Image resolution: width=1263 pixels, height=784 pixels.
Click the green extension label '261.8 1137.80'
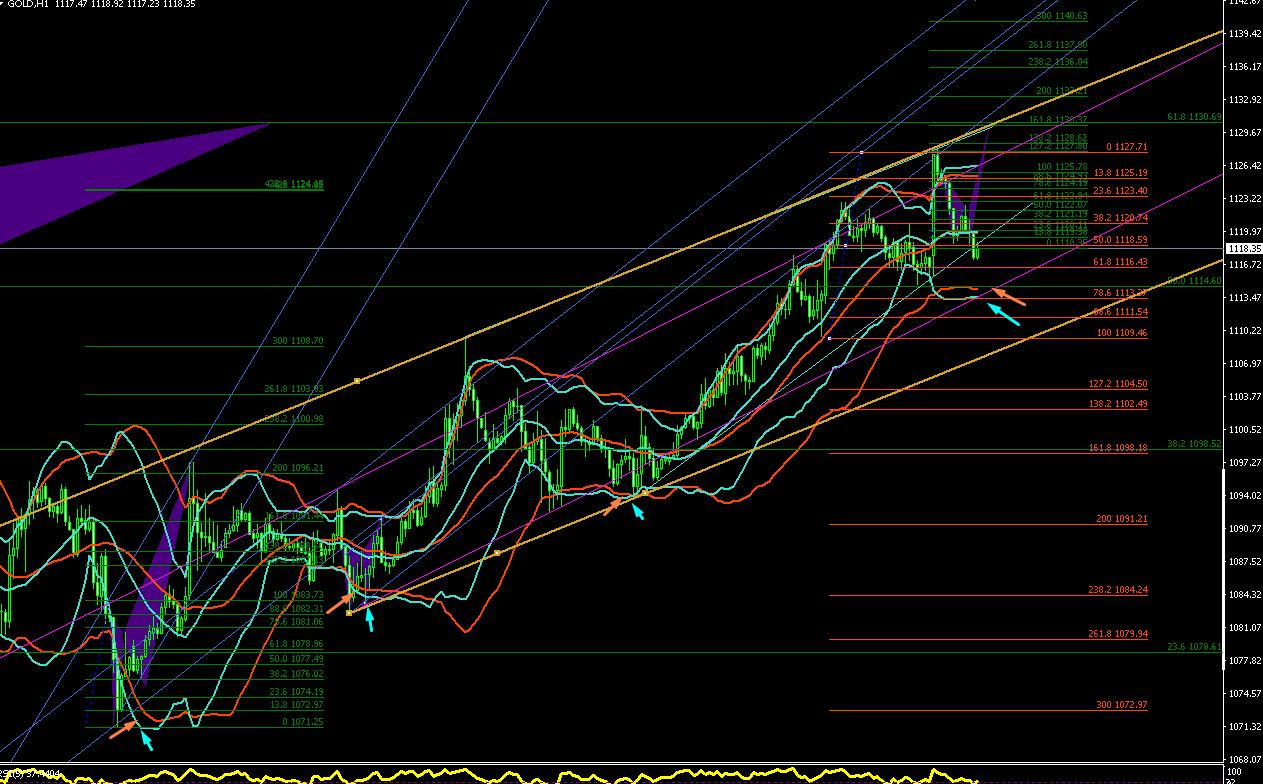1058,45
